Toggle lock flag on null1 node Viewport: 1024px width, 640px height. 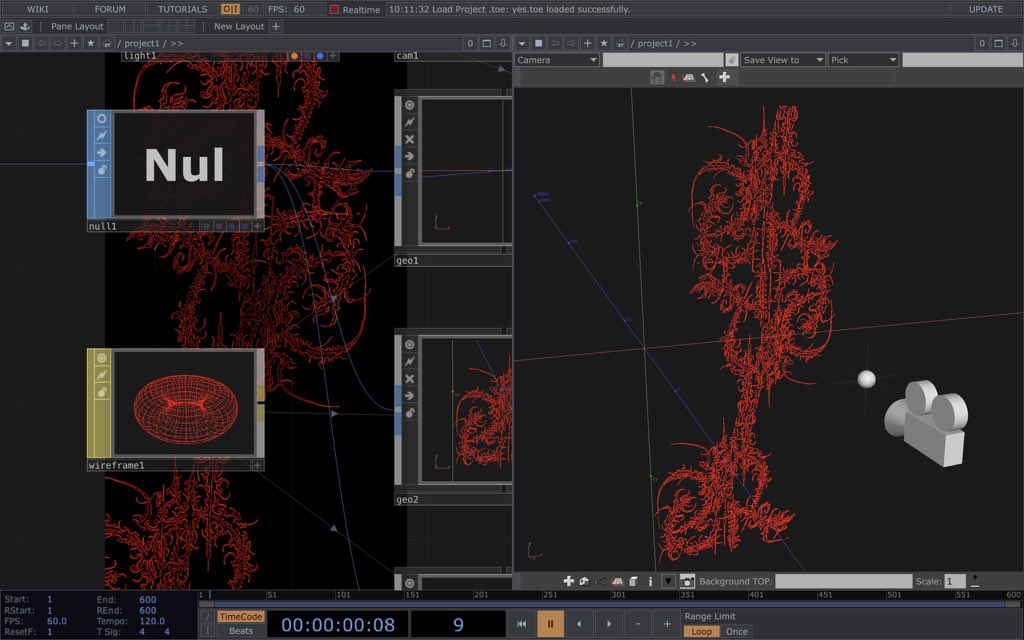coord(102,170)
